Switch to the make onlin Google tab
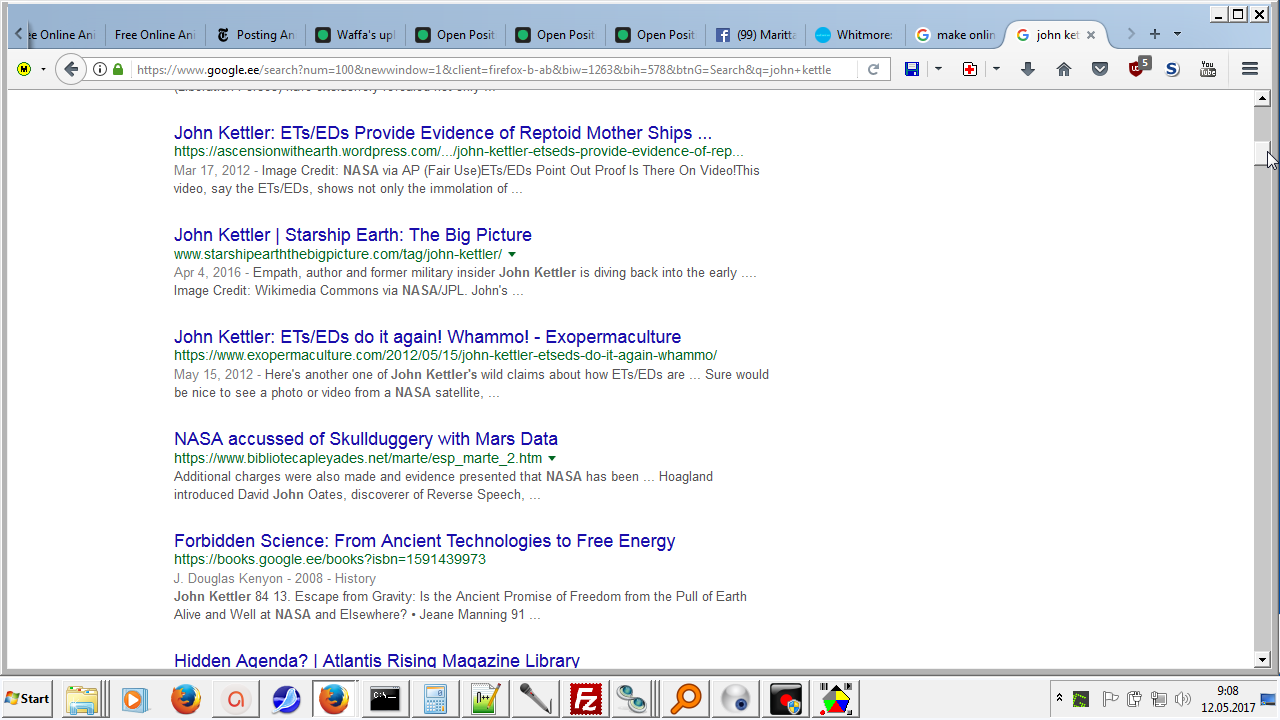This screenshot has width=1280, height=720. pyautogui.click(x=955, y=35)
